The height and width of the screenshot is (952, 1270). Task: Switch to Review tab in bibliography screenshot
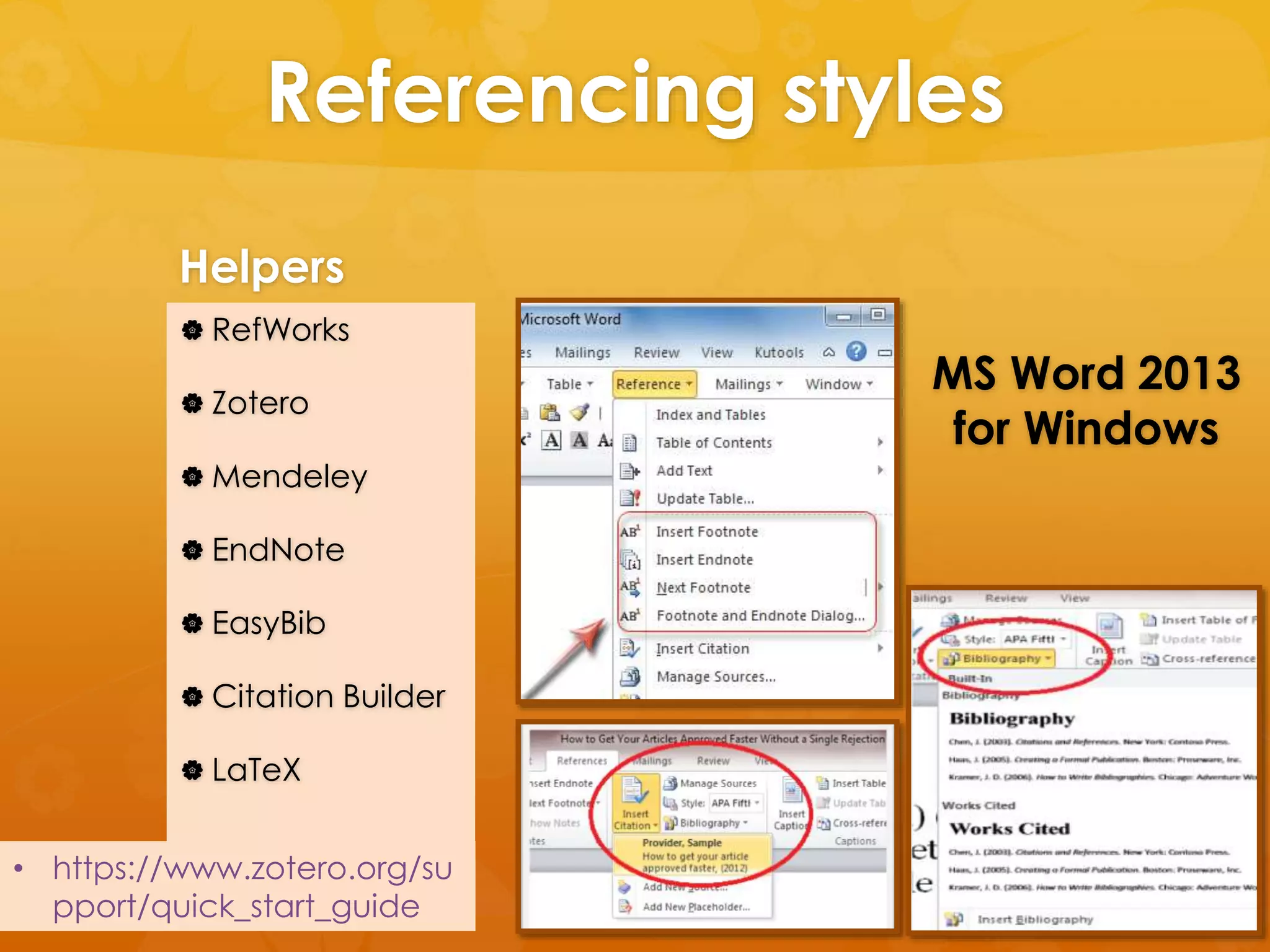pos(1006,598)
